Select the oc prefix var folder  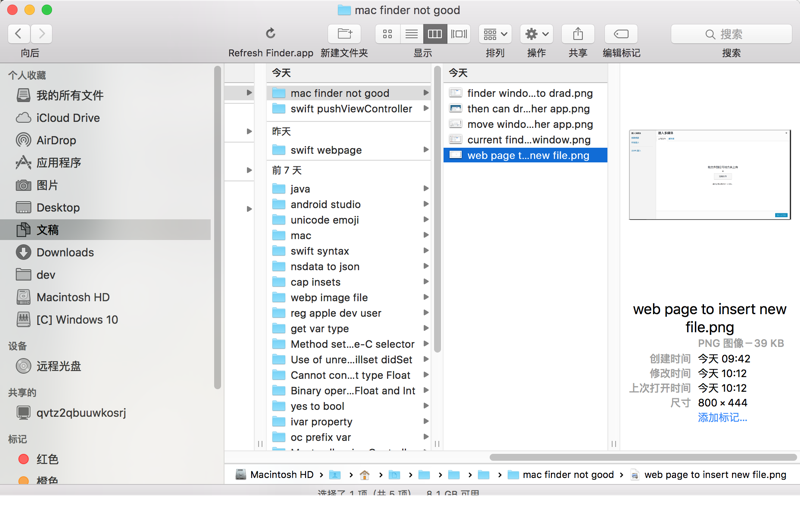click(x=349, y=437)
